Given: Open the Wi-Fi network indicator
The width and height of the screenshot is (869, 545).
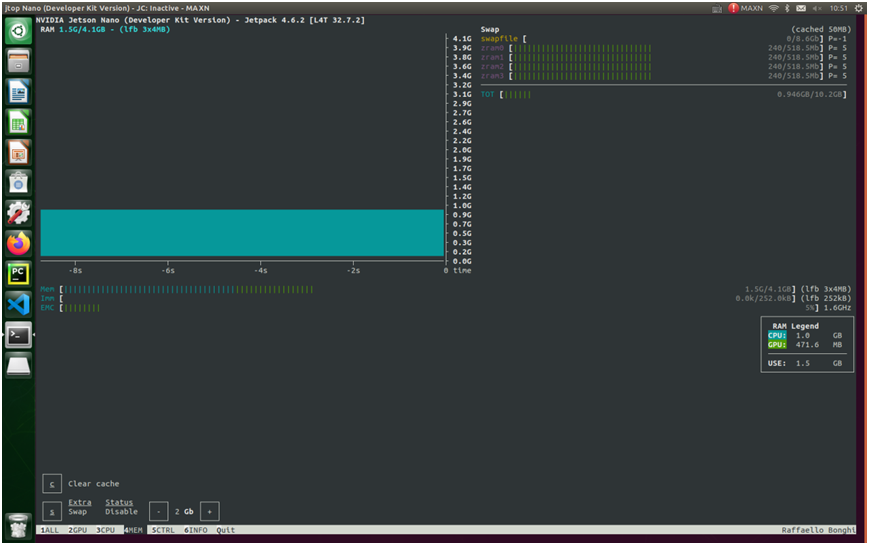Looking at the screenshot, I should (774, 8).
